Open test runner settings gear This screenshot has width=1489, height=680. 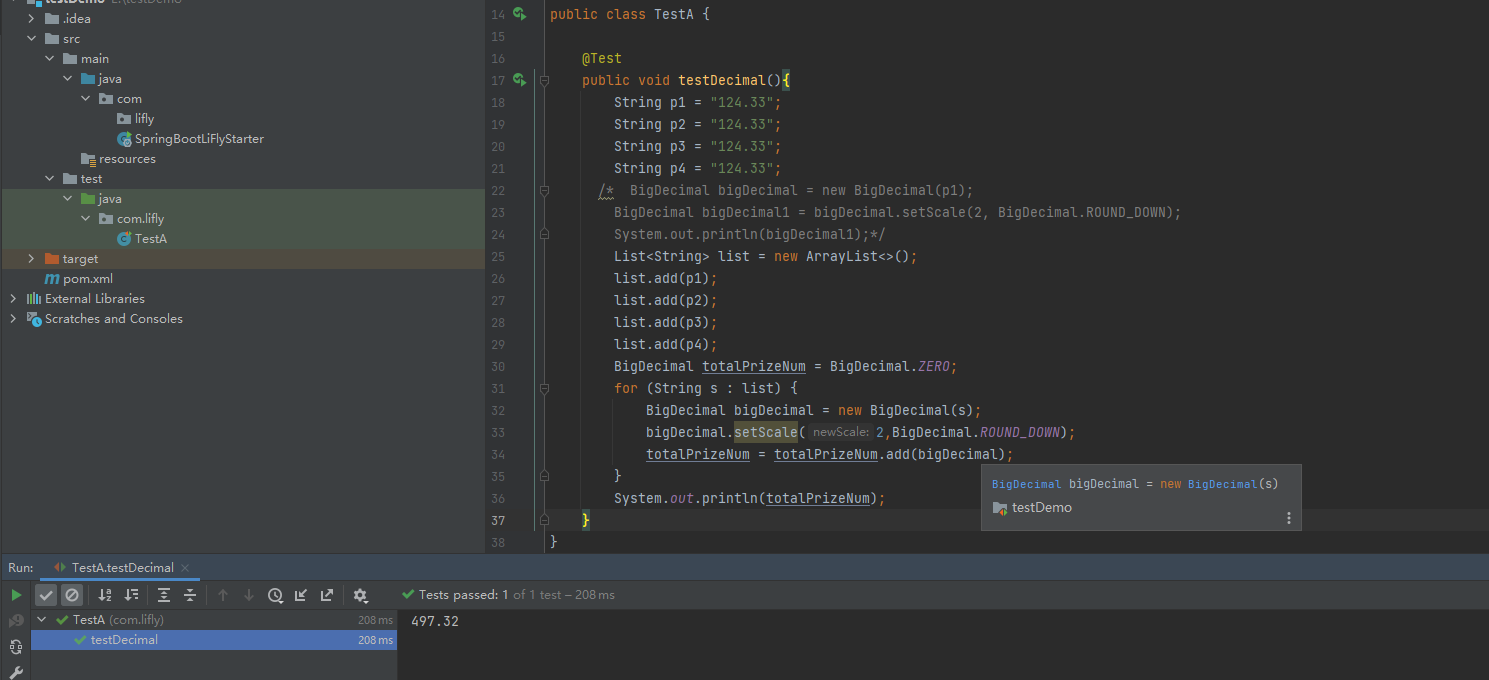(x=360, y=595)
